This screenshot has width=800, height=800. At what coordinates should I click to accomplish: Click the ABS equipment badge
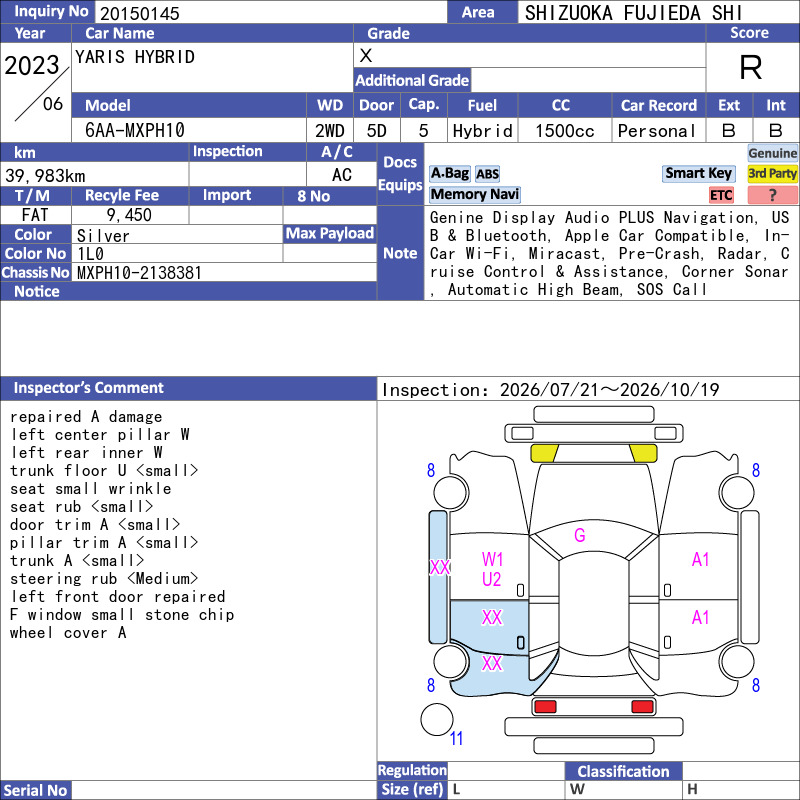point(487,174)
